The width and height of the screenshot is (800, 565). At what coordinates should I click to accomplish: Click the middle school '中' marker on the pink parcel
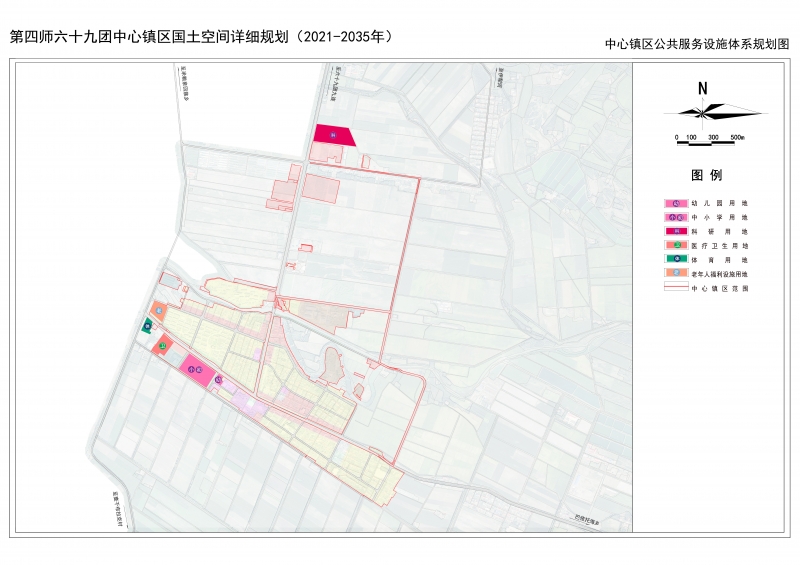click(198, 370)
